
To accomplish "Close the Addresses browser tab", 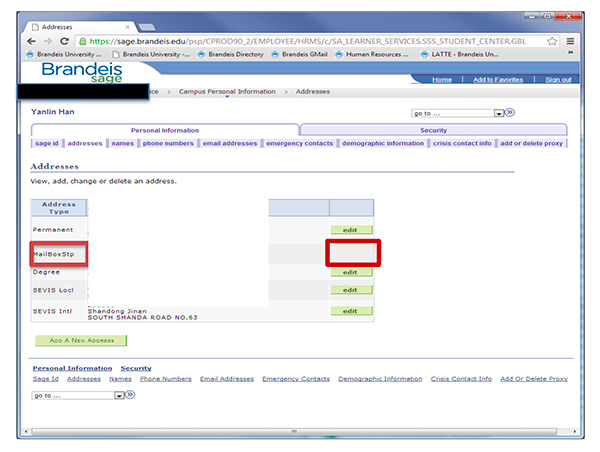I will [x=127, y=27].
